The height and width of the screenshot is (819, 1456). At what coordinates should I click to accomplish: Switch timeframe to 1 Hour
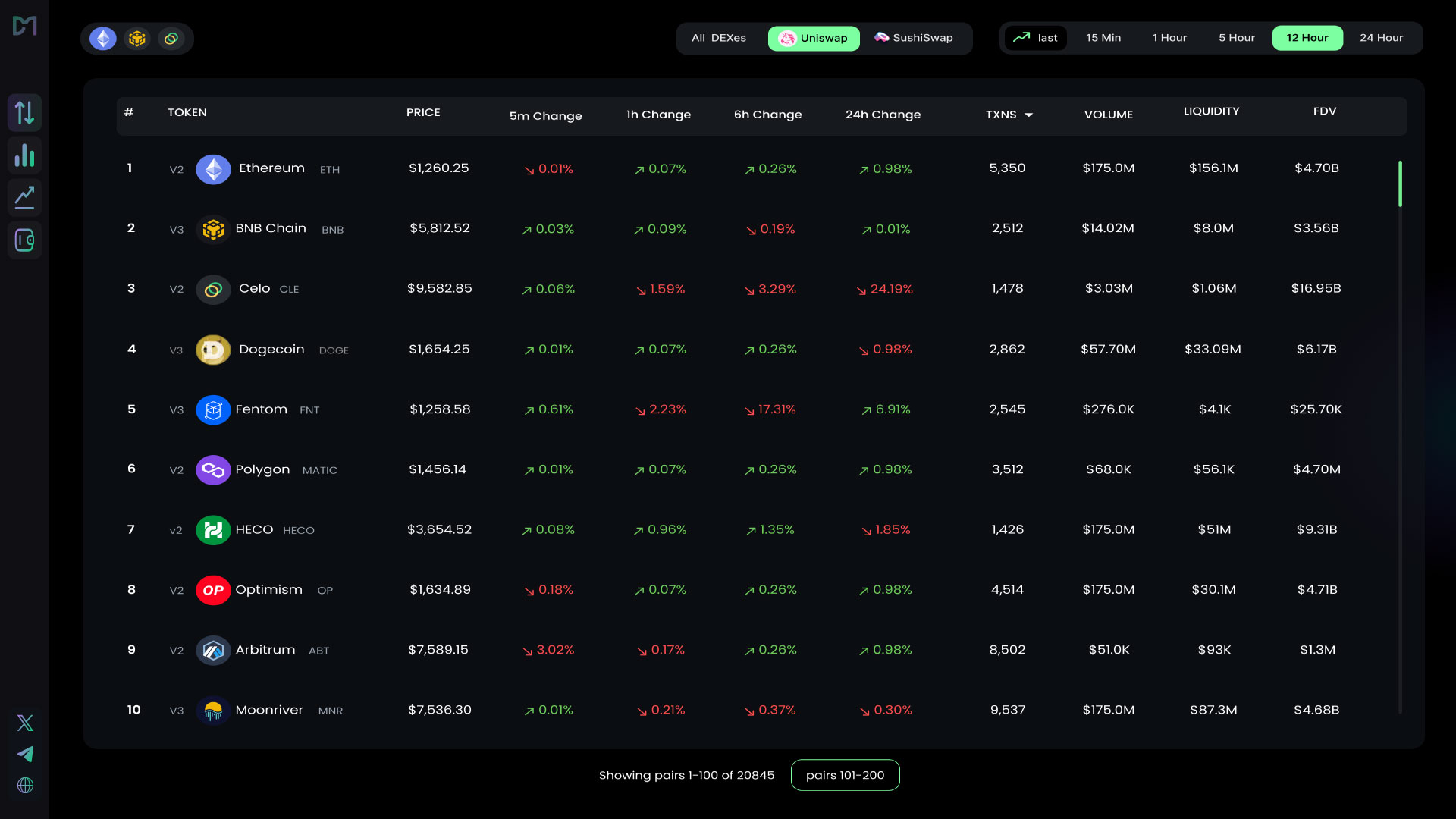(x=1169, y=38)
